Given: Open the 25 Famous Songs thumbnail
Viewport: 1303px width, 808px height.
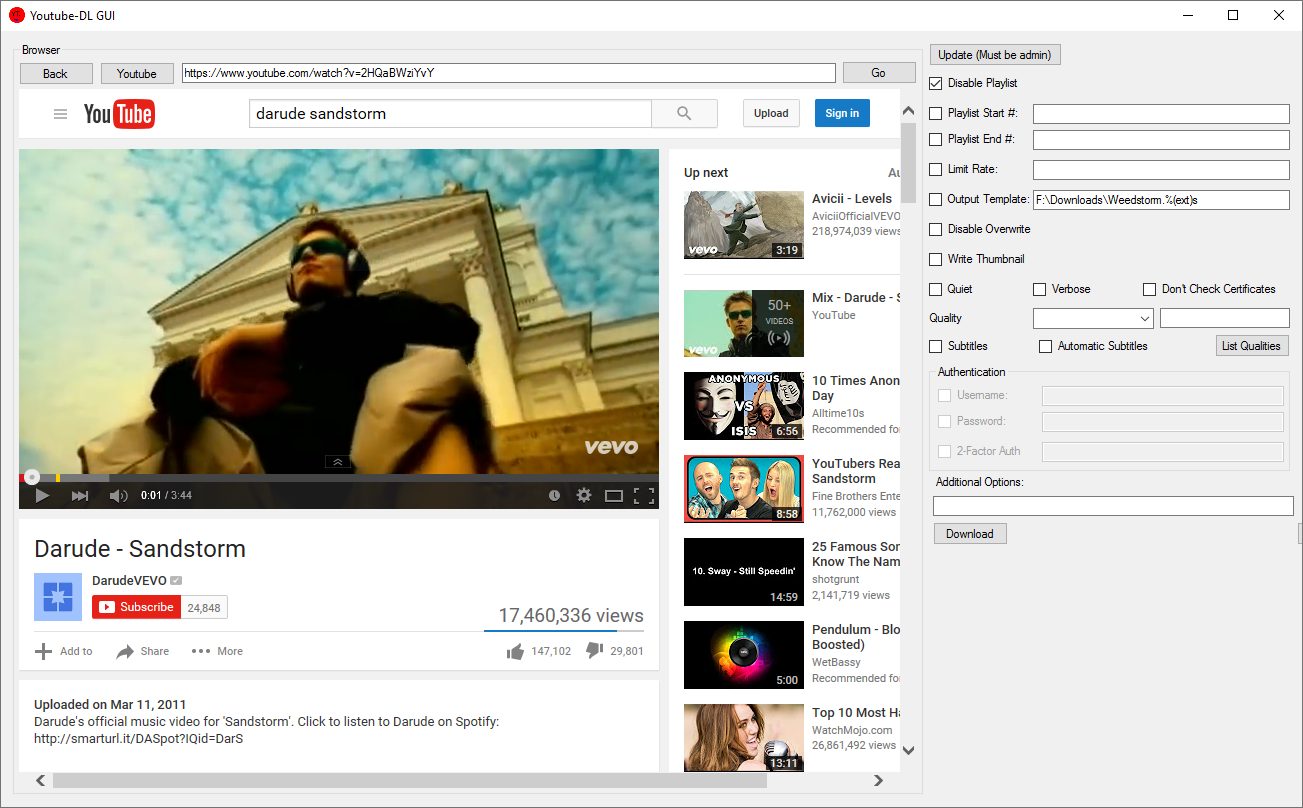Looking at the screenshot, I should (744, 572).
